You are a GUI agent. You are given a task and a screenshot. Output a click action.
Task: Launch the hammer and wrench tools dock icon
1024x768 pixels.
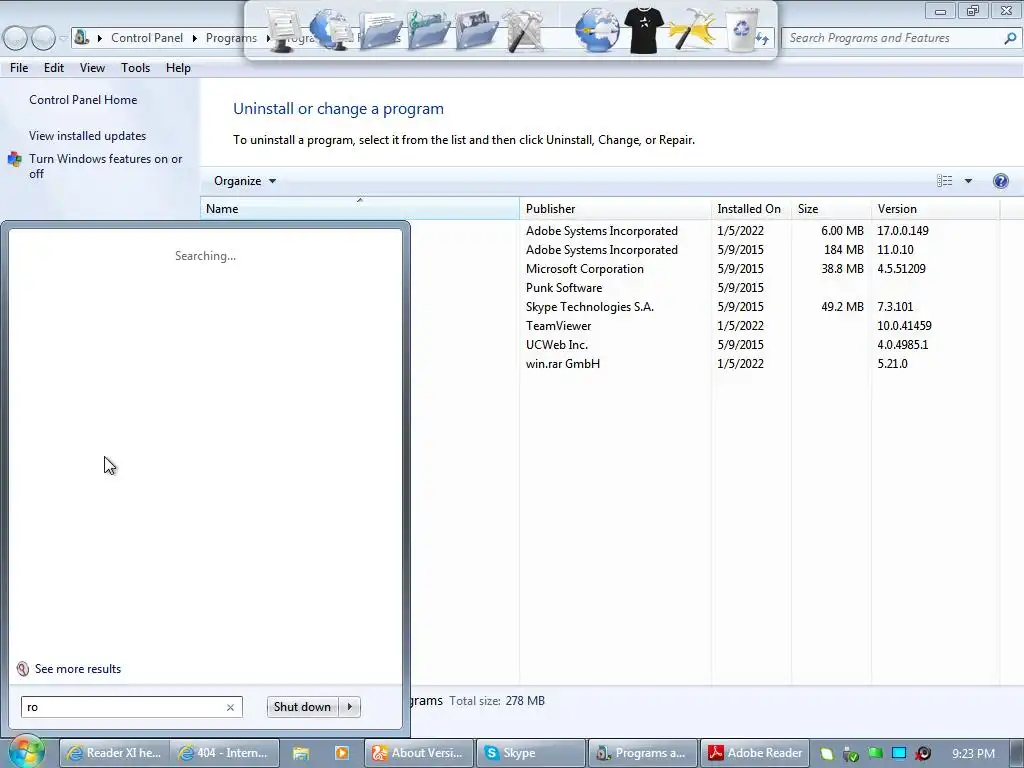pos(524,30)
